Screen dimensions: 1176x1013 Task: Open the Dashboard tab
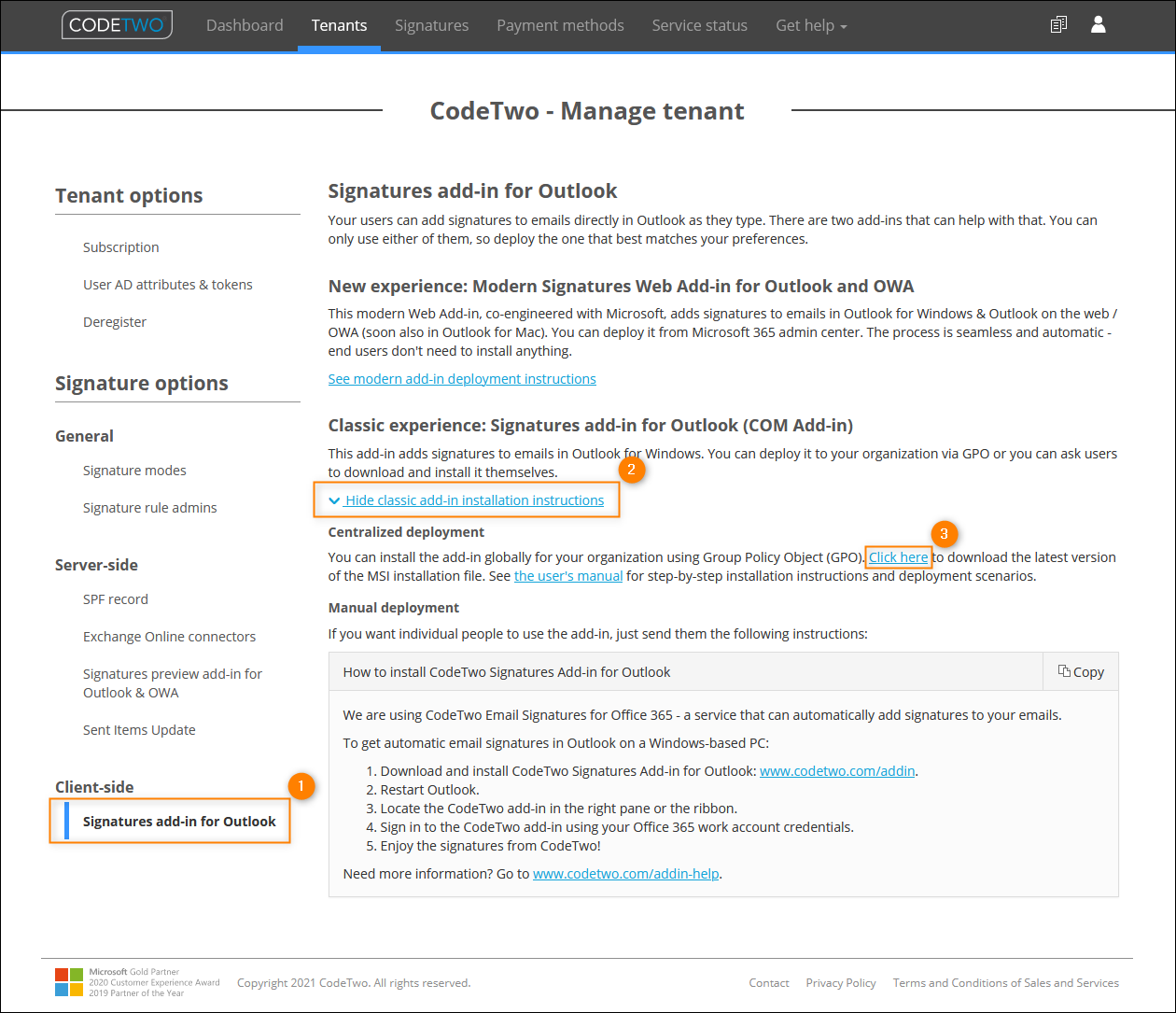[x=245, y=25]
